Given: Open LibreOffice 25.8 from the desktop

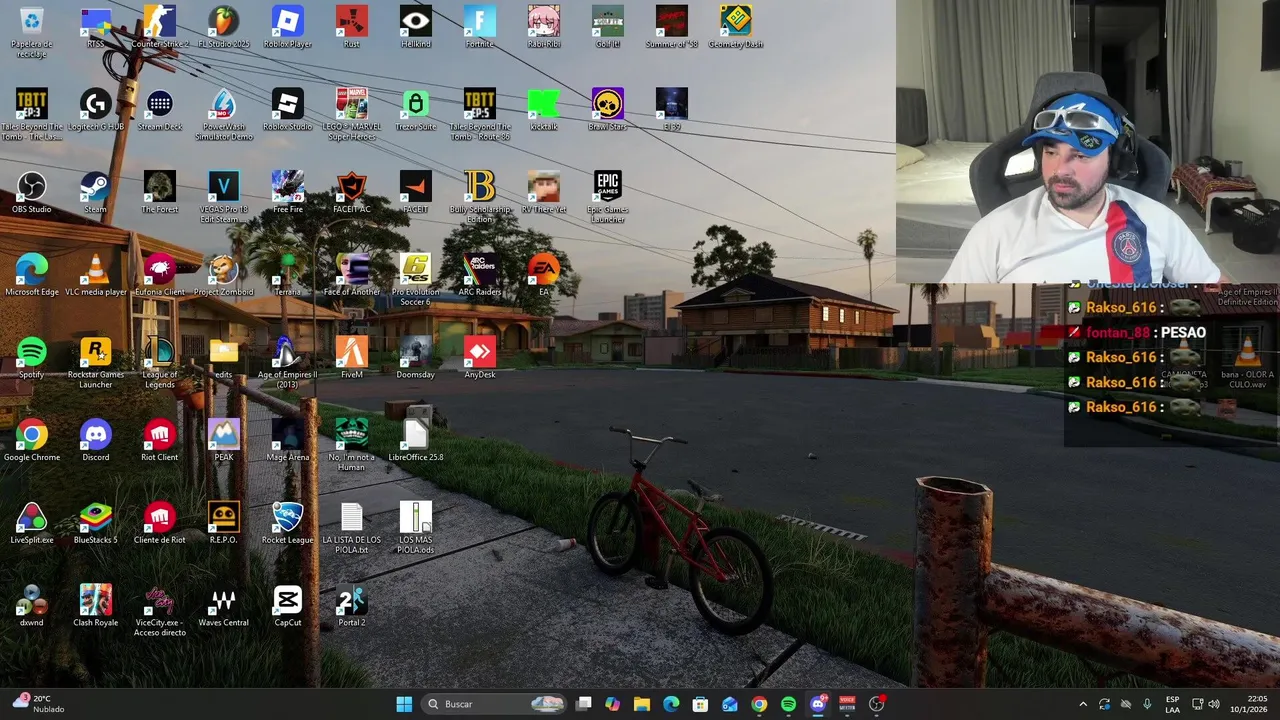Looking at the screenshot, I should coord(415,440).
